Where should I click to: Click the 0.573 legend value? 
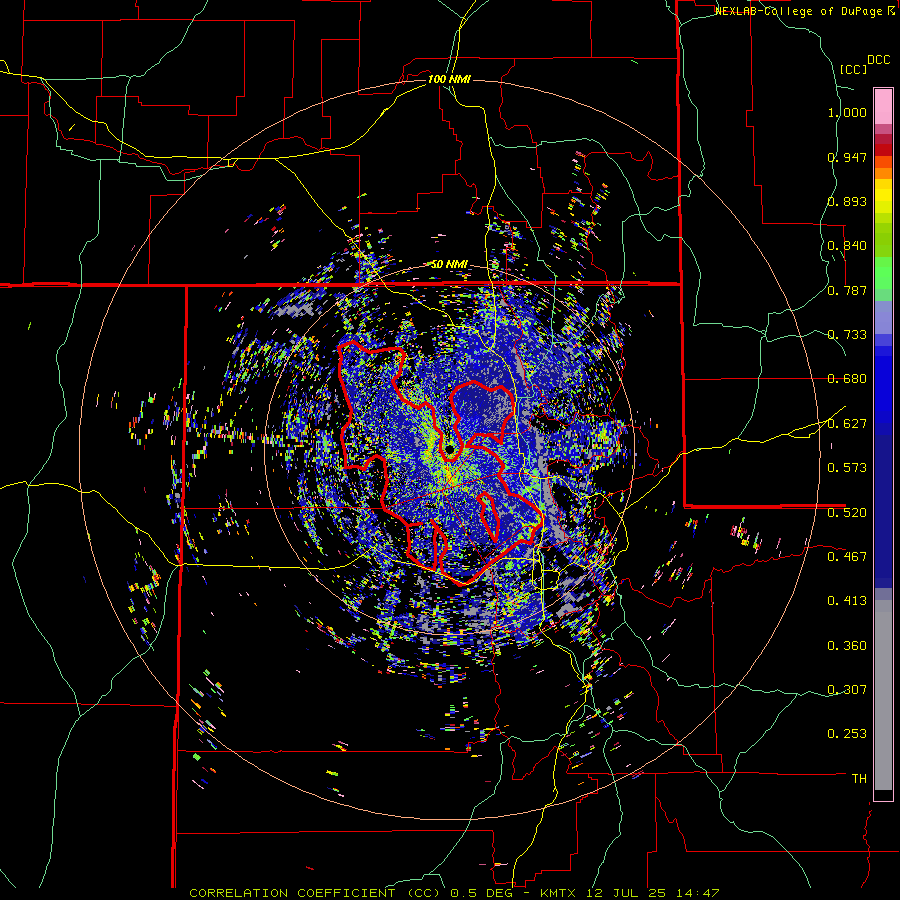(847, 468)
